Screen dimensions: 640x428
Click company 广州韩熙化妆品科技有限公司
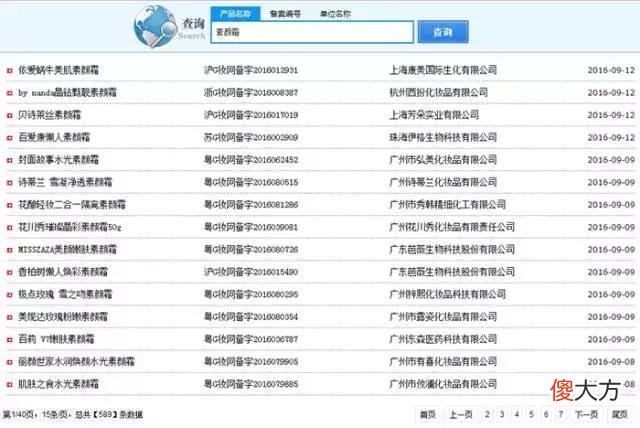click(x=448, y=295)
